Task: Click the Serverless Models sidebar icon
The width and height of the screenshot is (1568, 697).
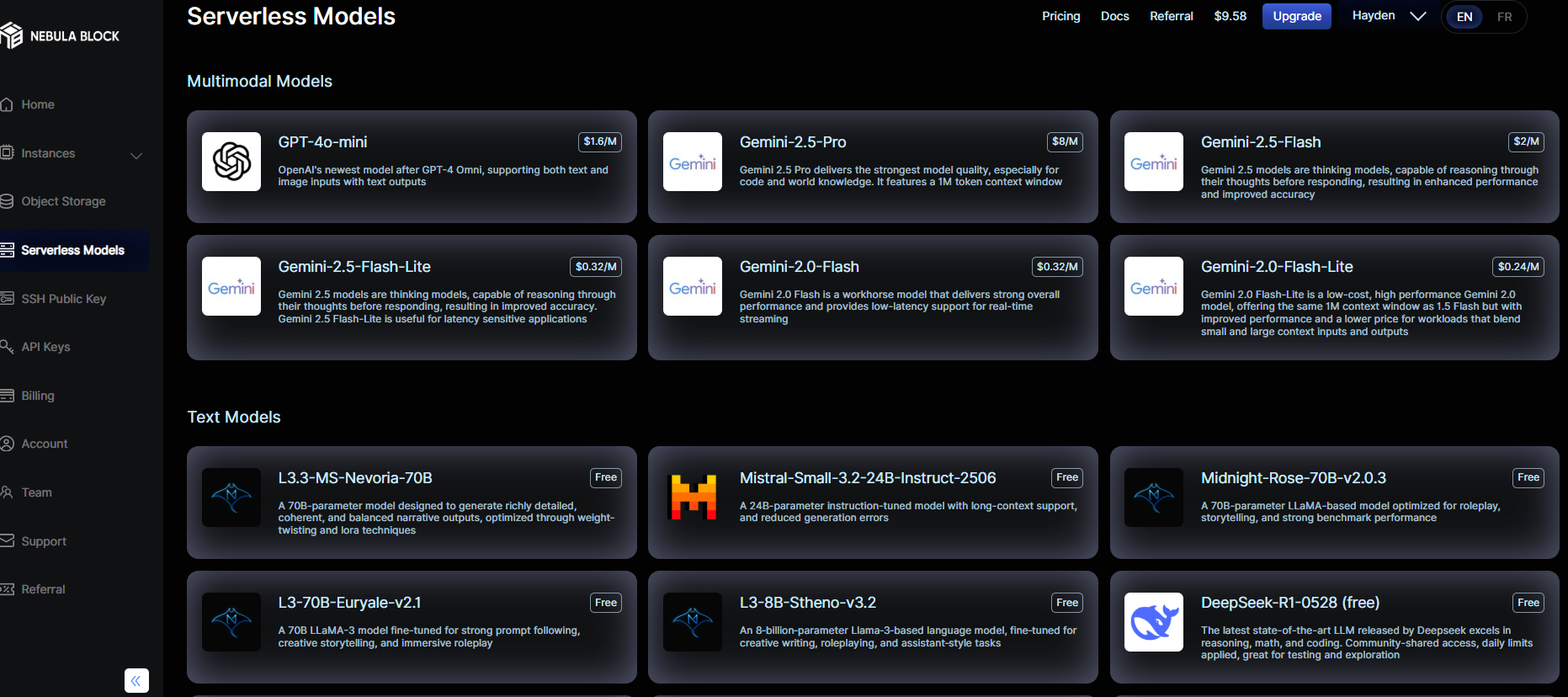Action: point(7,250)
